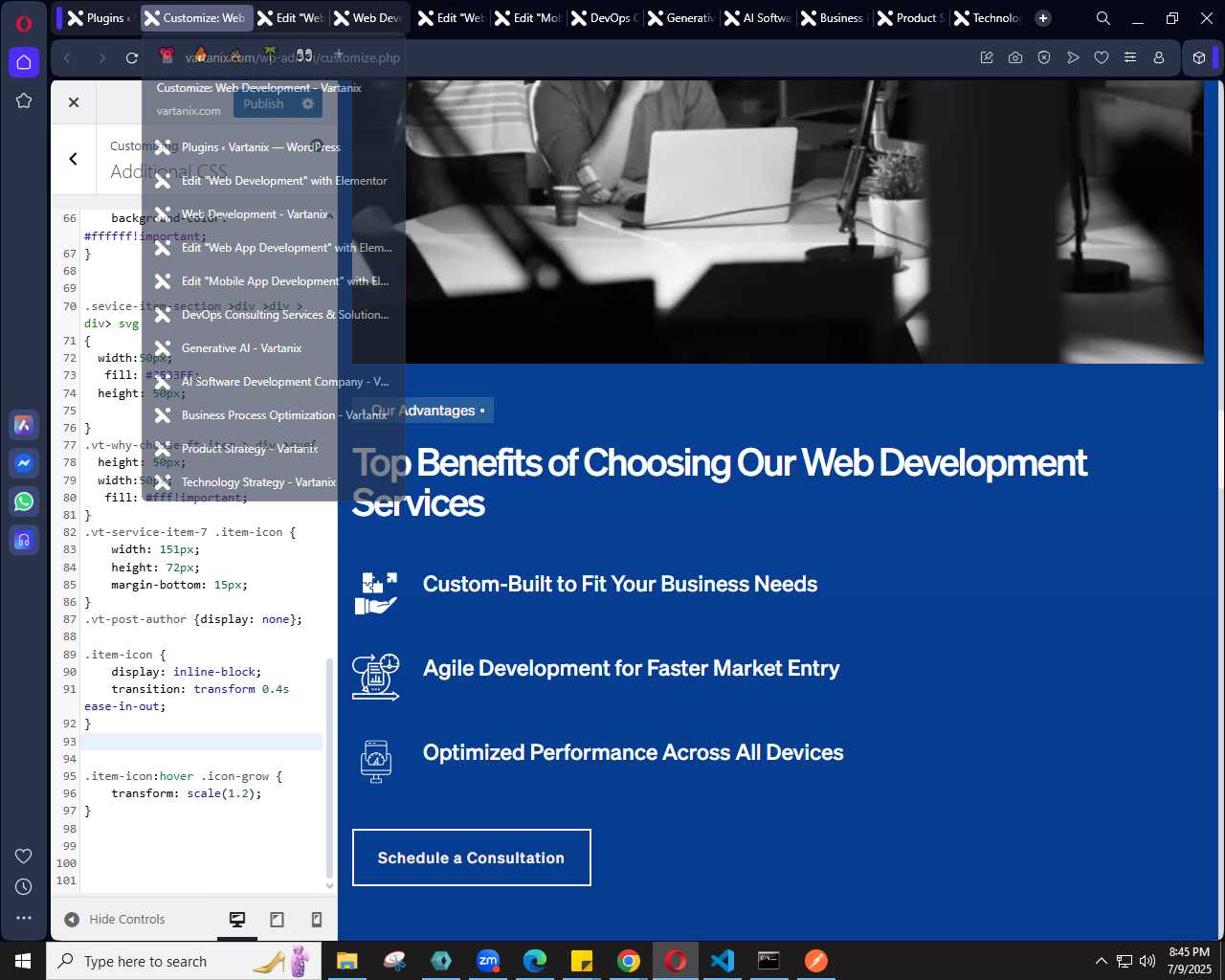Switch to desktop preview mode
Viewport: 1225px width, 980px height.
point(237,920)
